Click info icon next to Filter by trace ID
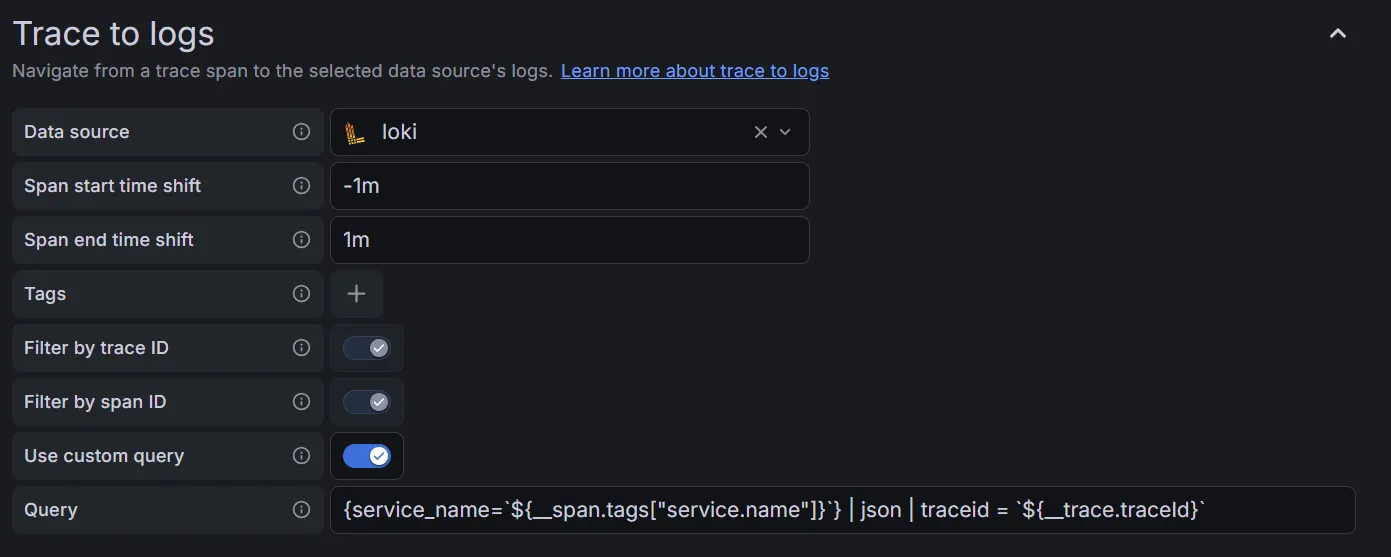The image size is (1391, 557). click(301, 348)
